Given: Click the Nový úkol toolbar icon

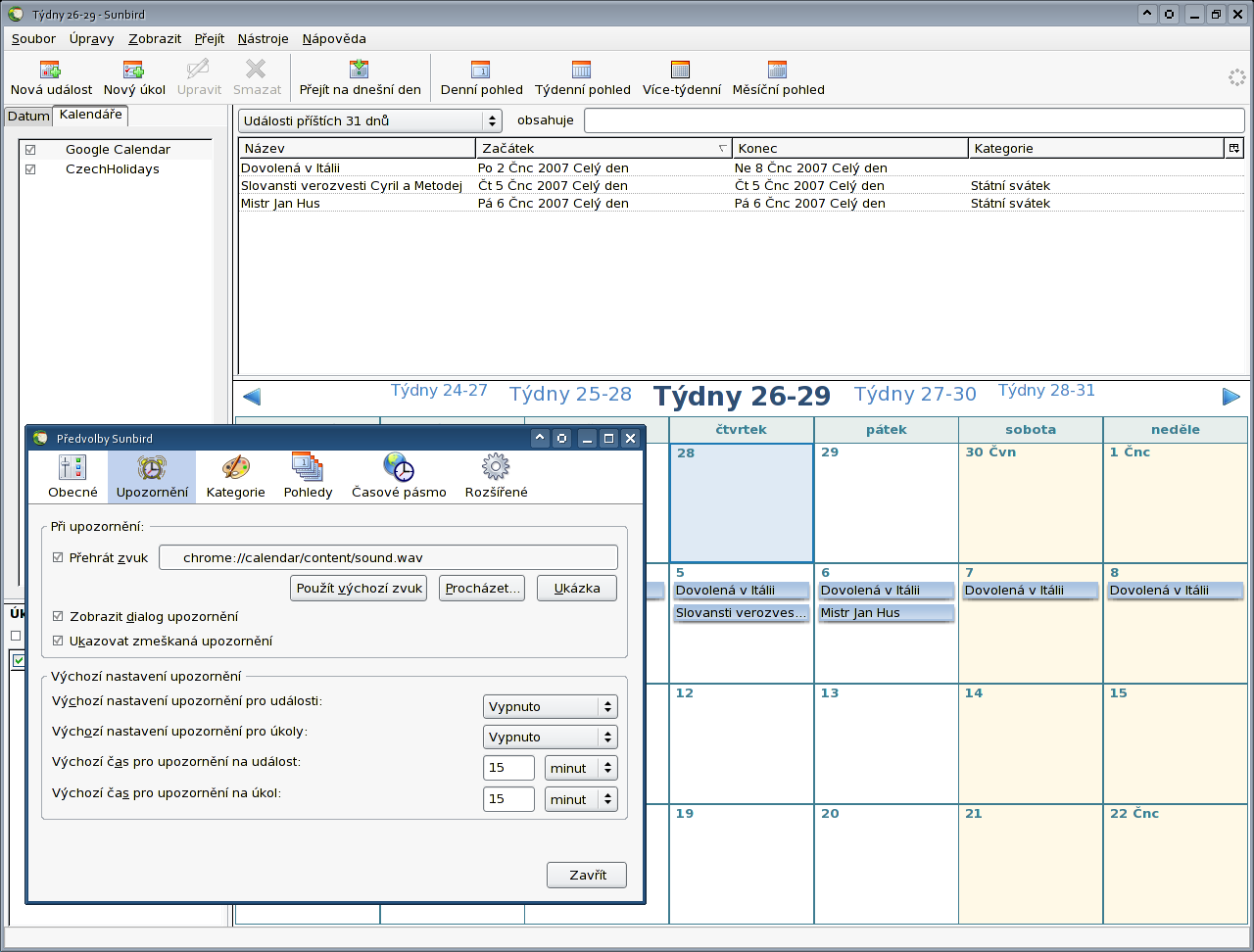Looking at the screenshot, I should tap(134, 70).
